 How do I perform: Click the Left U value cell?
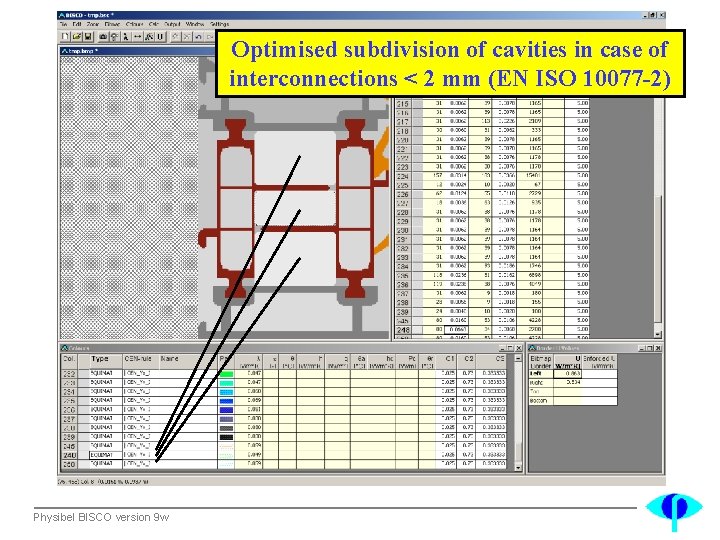coord(568,374)
